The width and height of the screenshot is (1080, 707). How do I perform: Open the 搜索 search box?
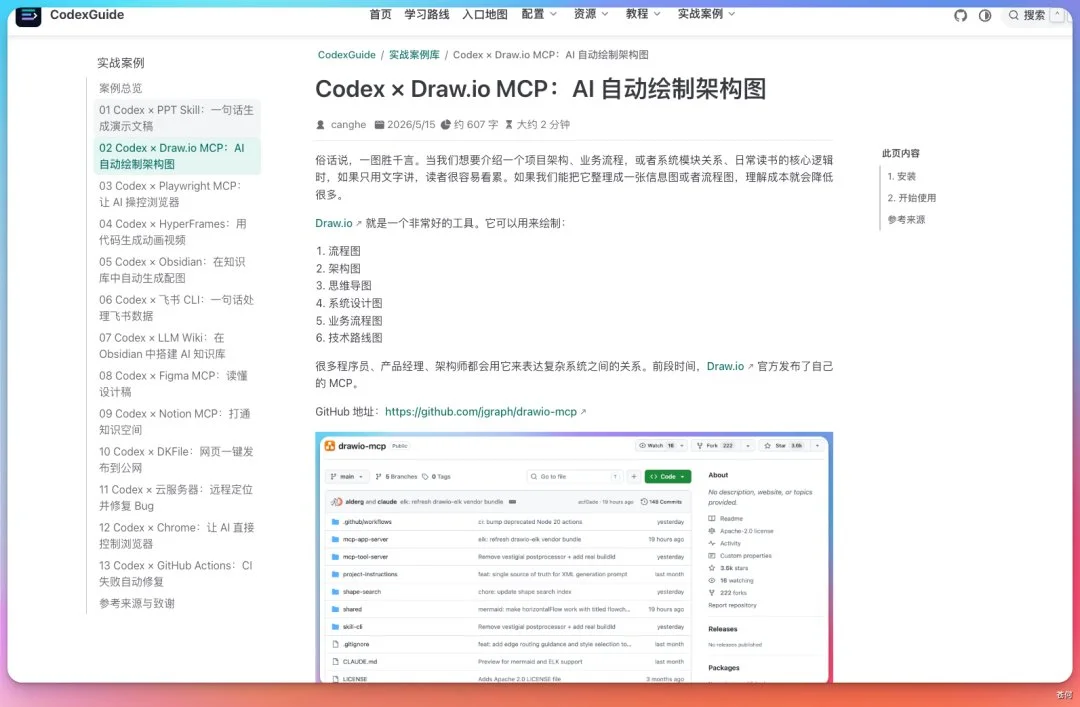(x=1035, y=15)
